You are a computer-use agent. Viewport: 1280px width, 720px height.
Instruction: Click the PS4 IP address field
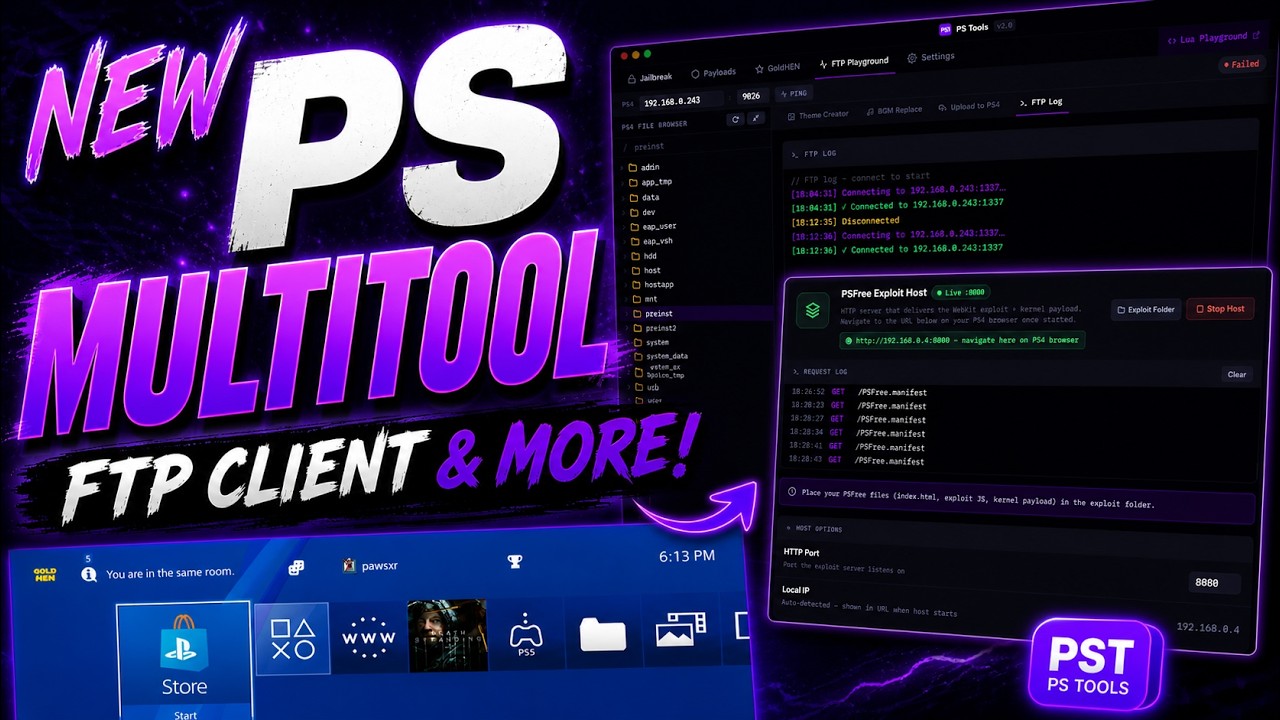click(x=683, y=102)
